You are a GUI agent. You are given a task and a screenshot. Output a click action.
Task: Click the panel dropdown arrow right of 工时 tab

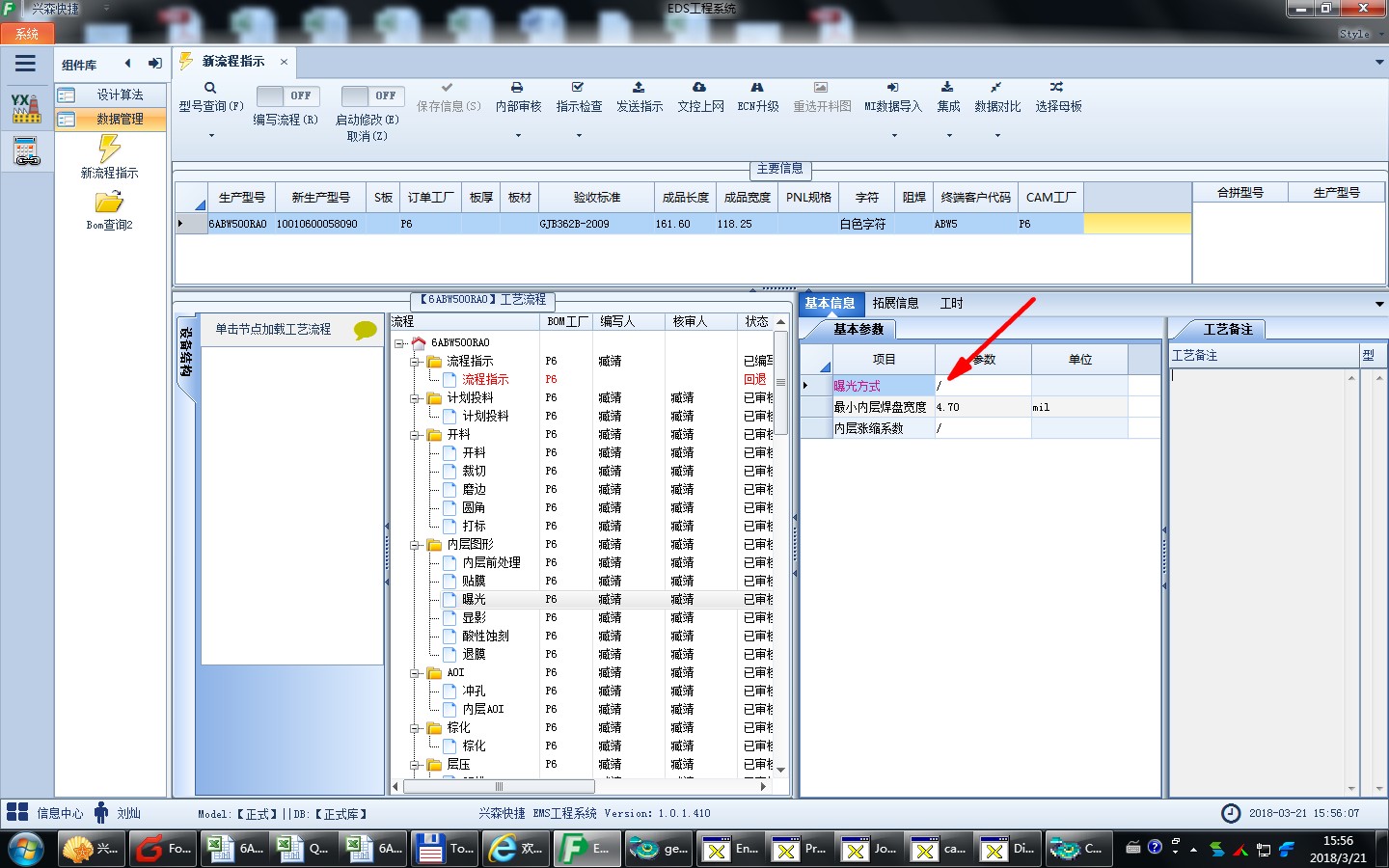coord(1379,304)
